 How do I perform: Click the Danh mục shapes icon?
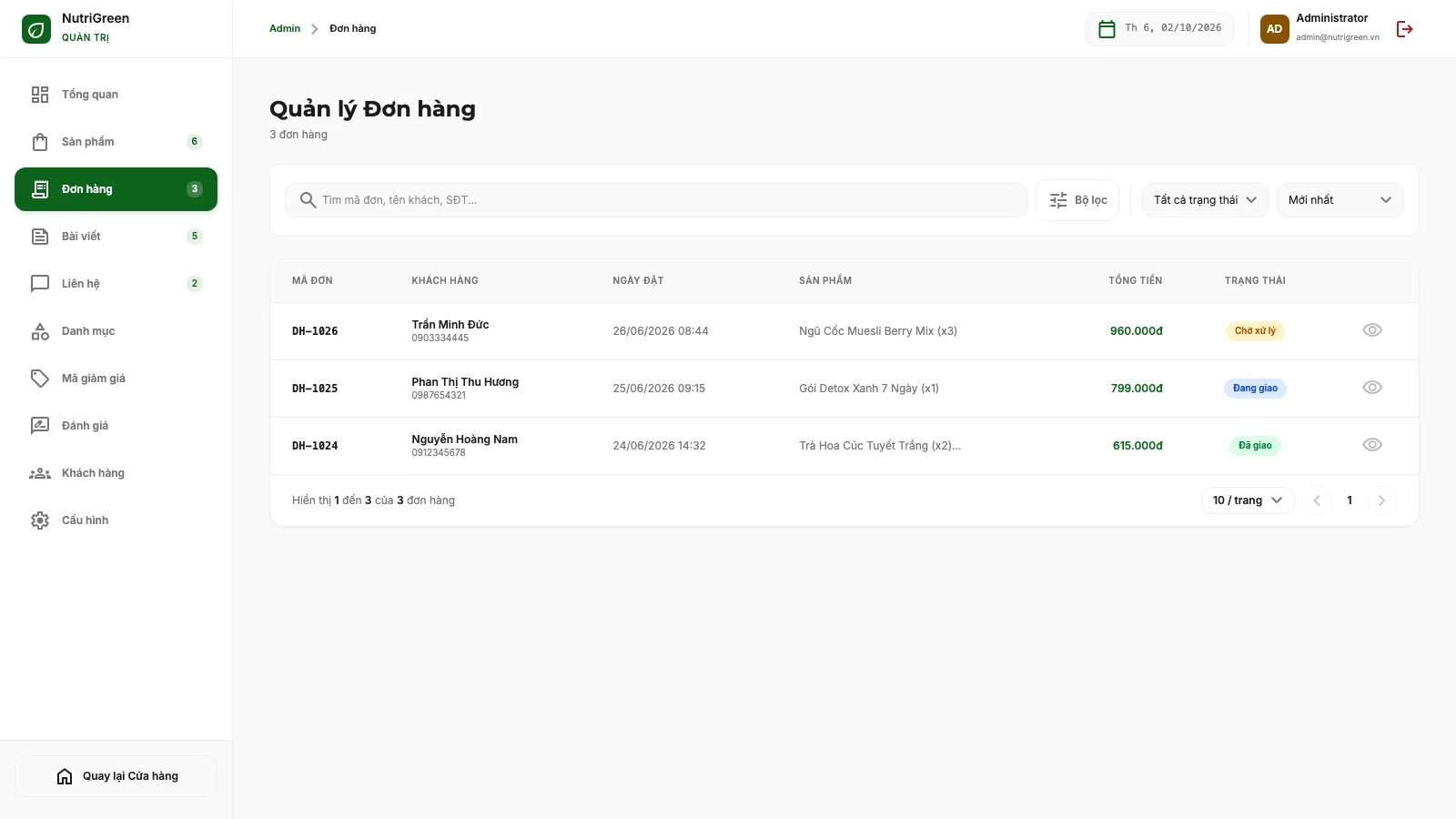(x=40, y=331)
